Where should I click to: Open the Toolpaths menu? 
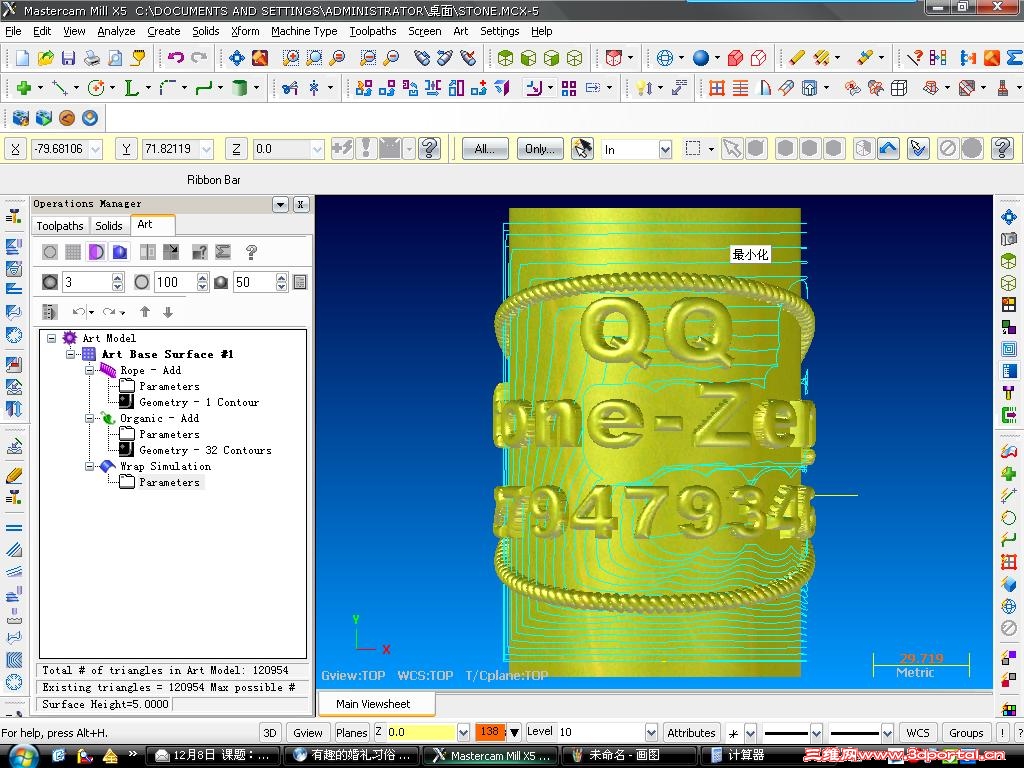coord(372,31)
